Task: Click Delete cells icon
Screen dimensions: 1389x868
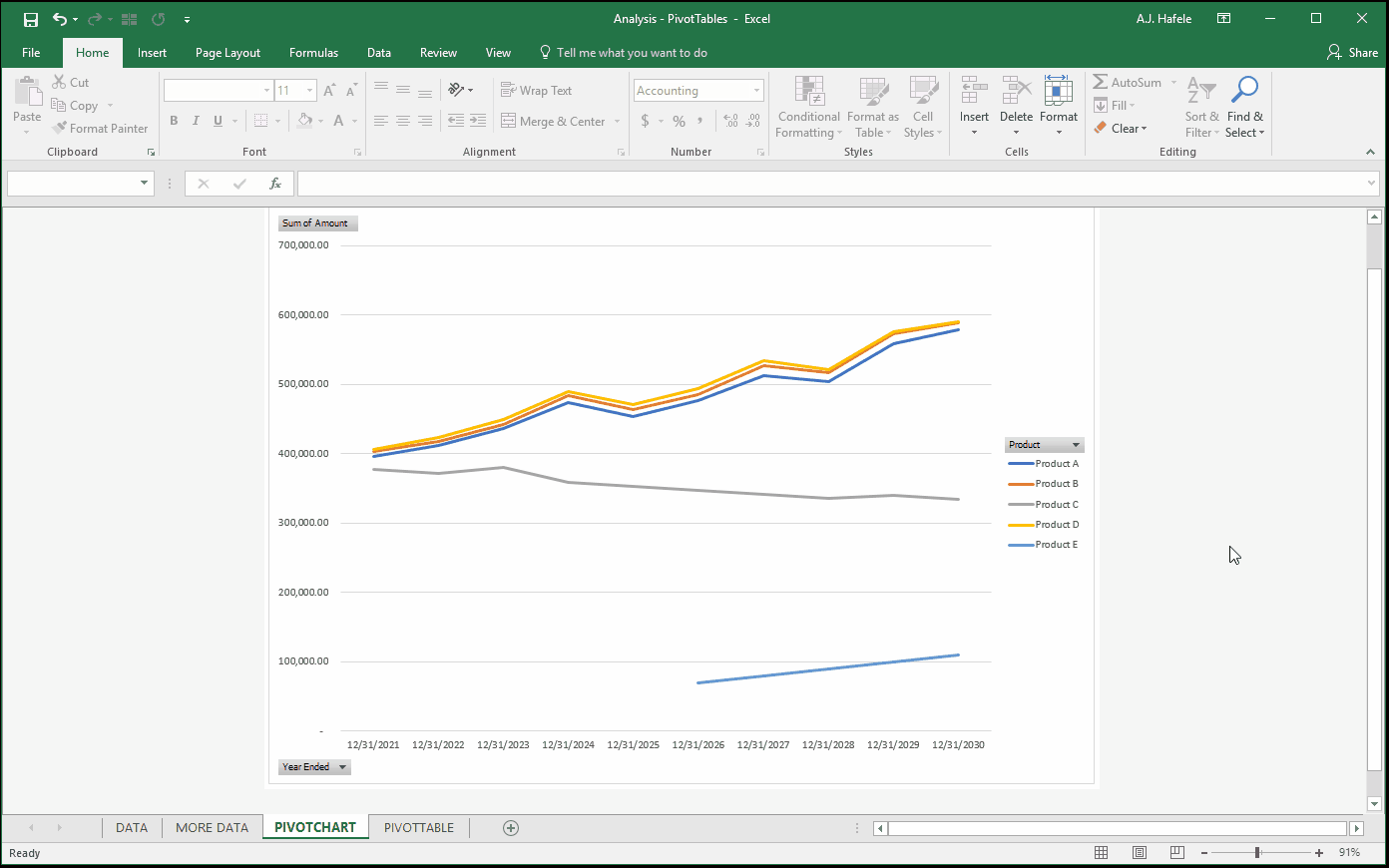Action: tap(1016, 91)
